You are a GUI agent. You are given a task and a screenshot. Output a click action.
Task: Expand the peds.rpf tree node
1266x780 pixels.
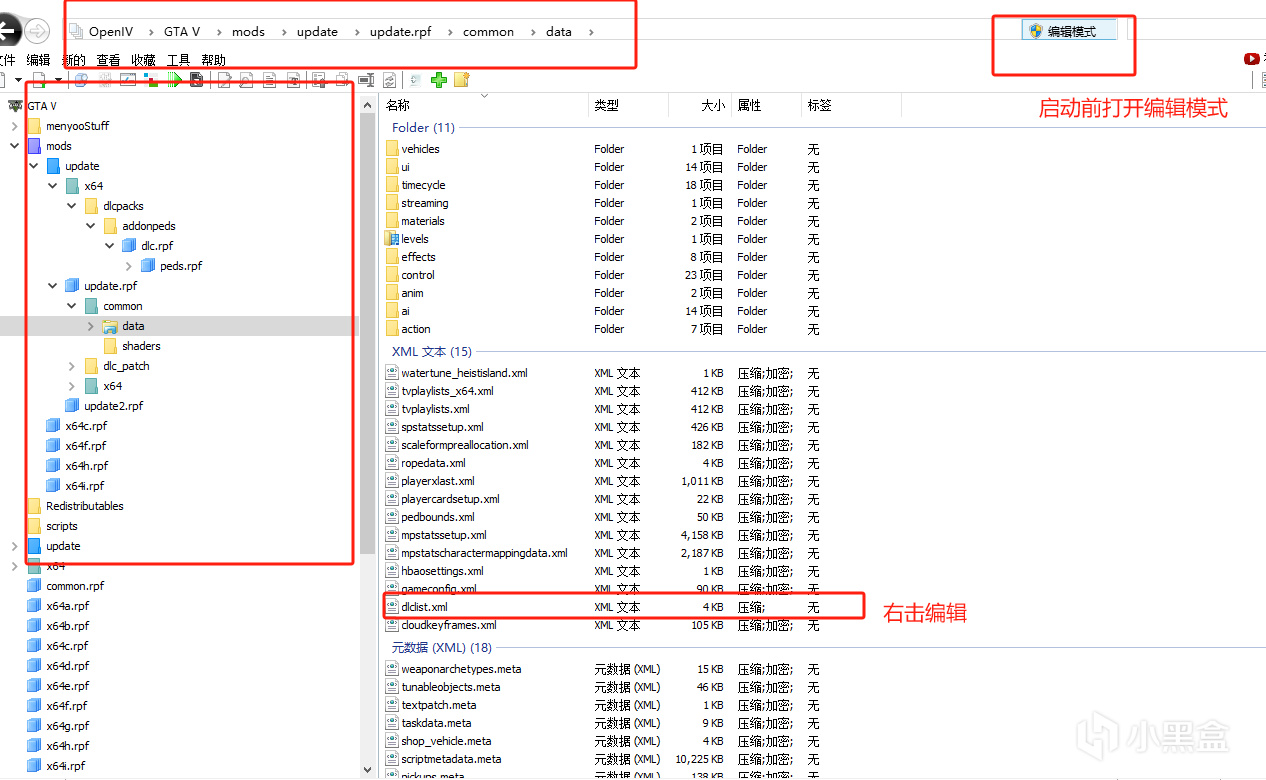click(128, 266)
